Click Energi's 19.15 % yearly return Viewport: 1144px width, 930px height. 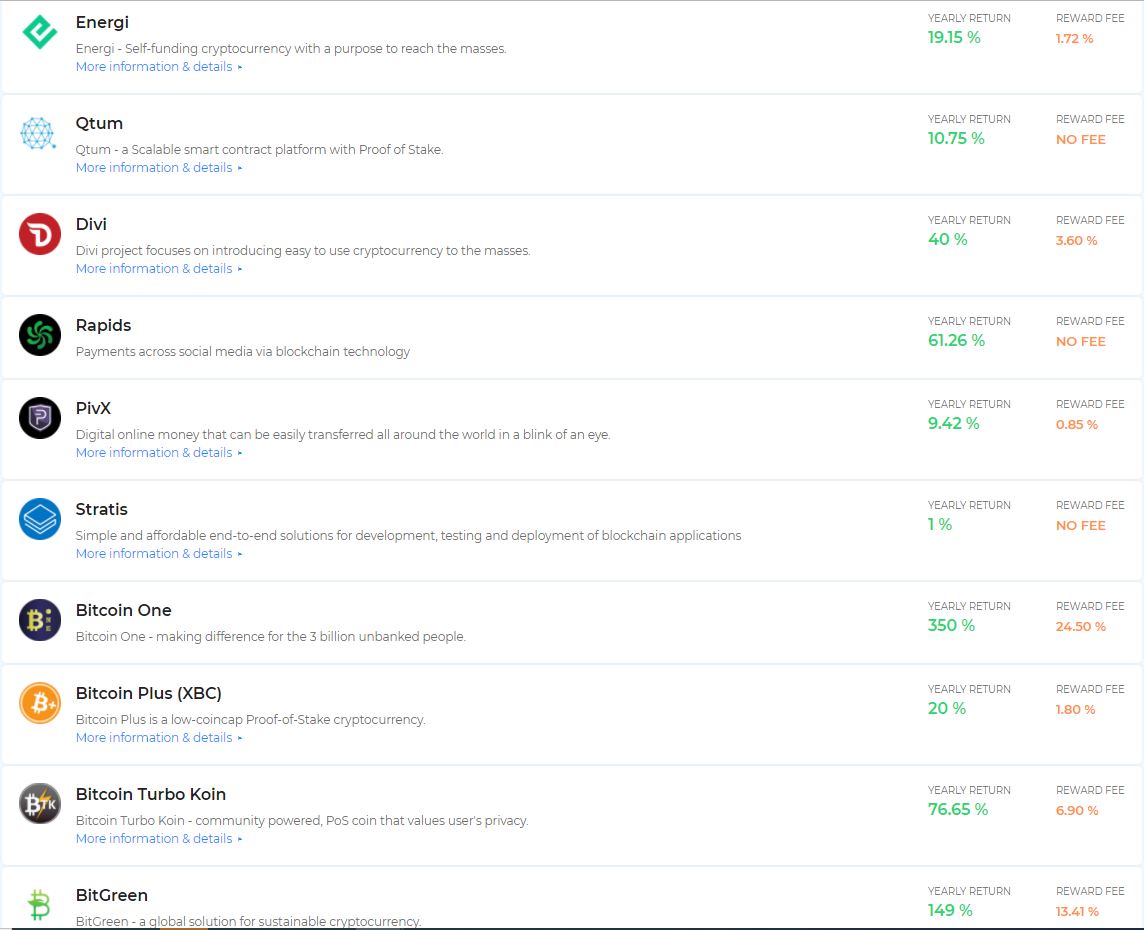(x=954, y=37)
